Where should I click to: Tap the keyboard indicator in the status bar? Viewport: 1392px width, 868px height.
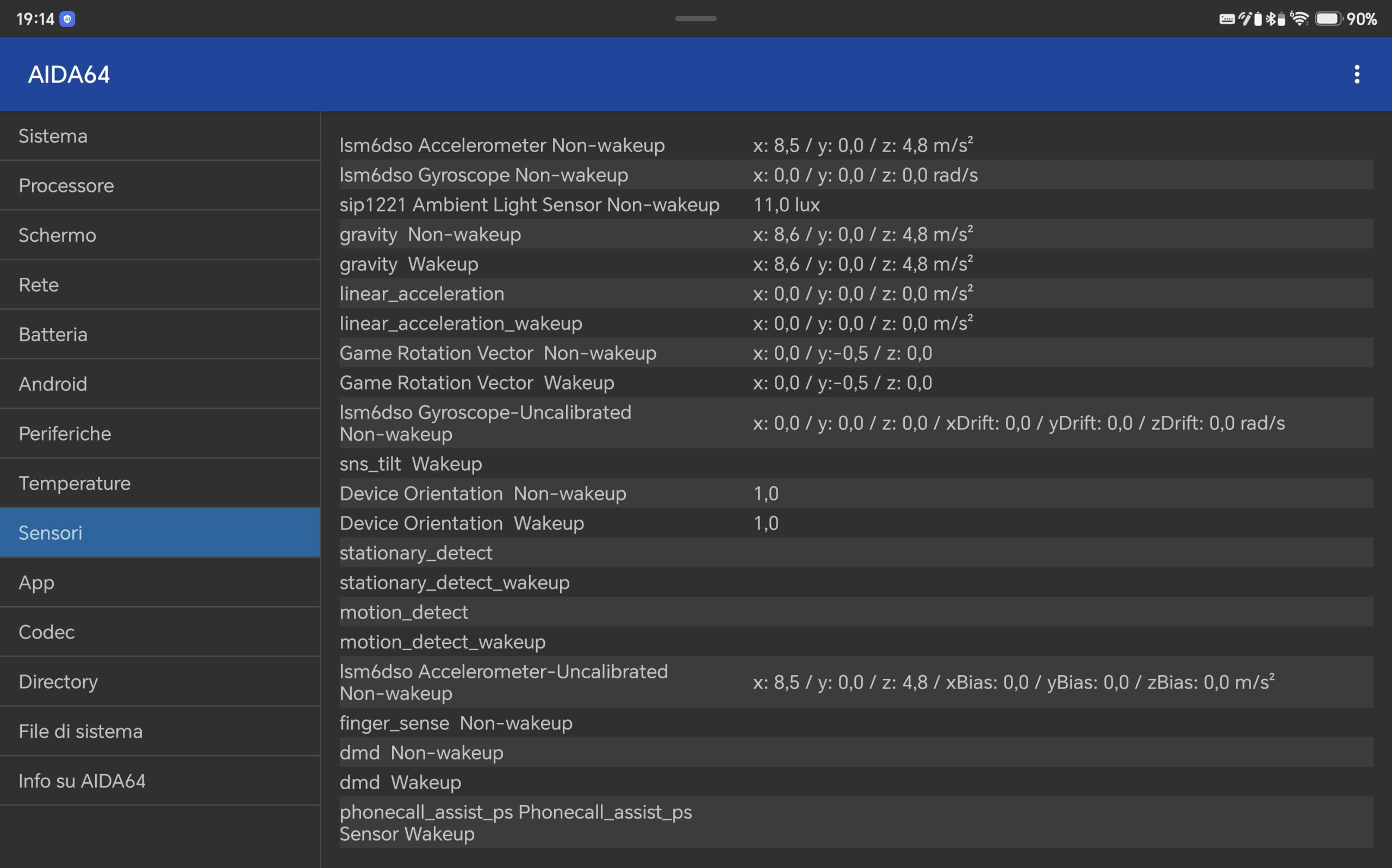[1227, 20]
